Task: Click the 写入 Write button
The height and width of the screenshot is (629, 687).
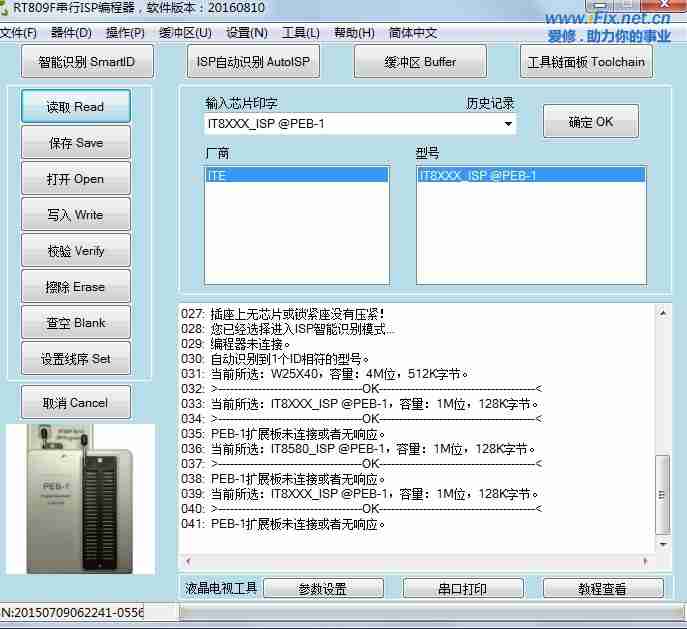Action: 75,215
